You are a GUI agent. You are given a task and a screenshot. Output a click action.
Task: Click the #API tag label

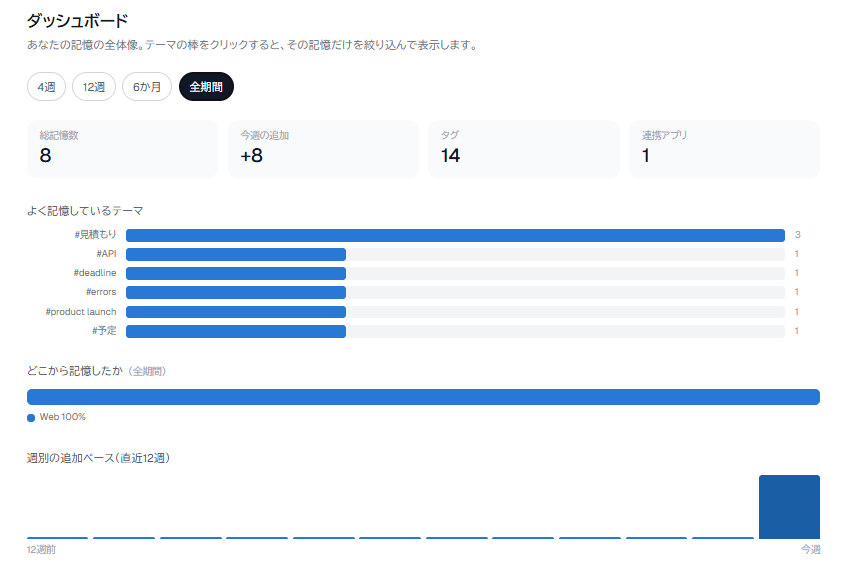[106, 254]
